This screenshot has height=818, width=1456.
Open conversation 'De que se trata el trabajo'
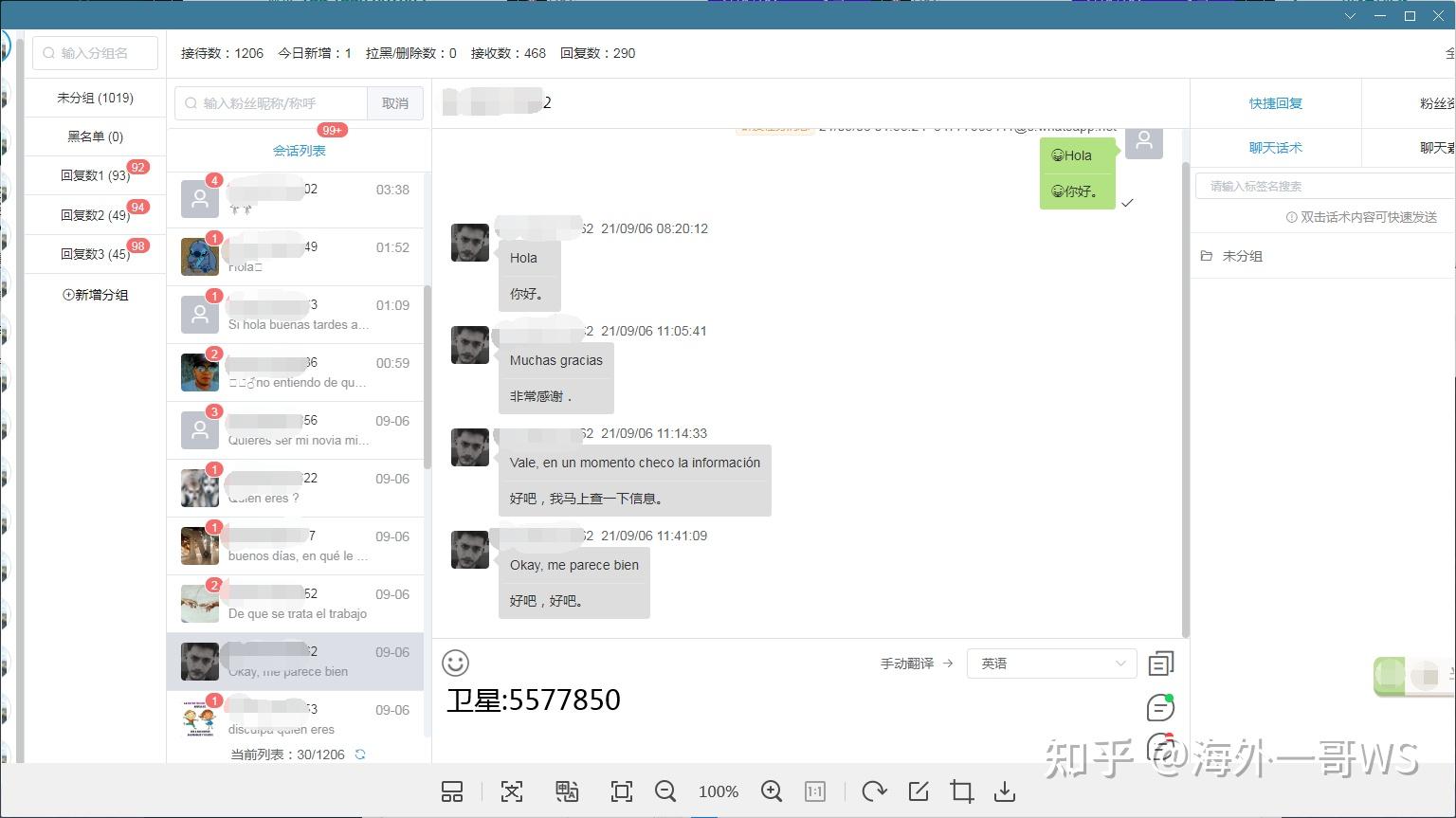coord(295,604)
